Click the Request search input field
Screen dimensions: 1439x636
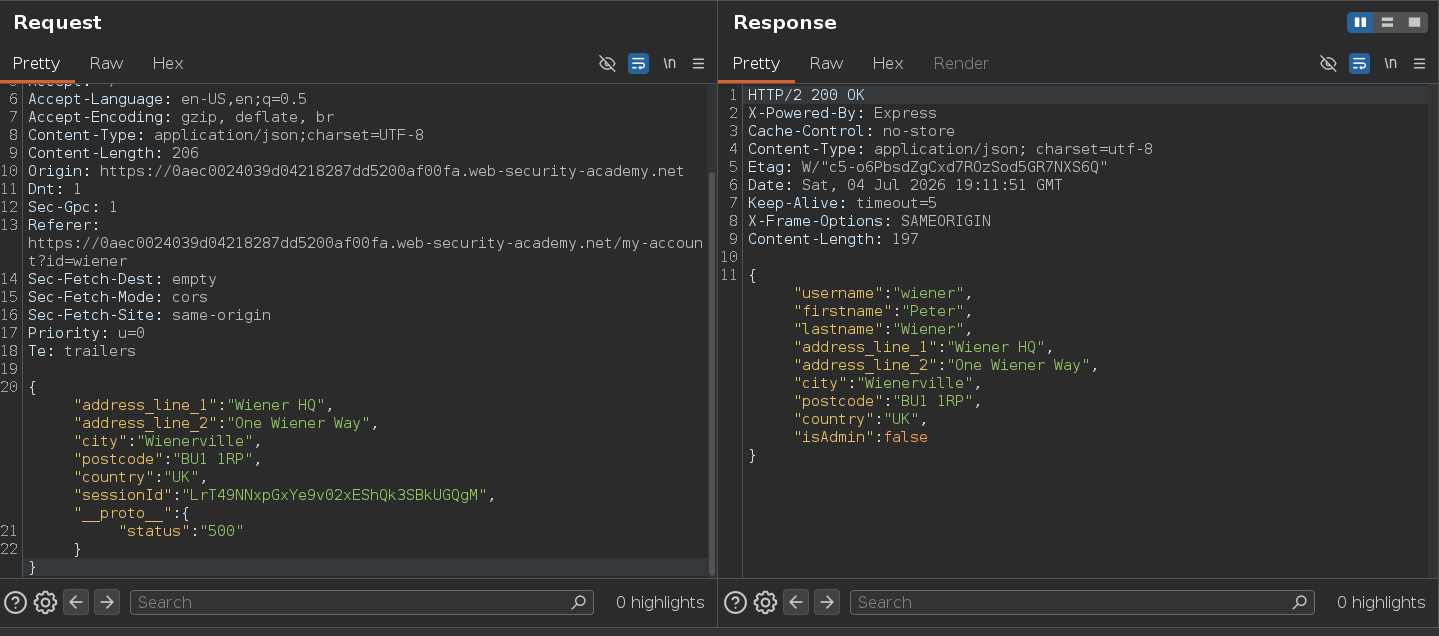point(361,602)
